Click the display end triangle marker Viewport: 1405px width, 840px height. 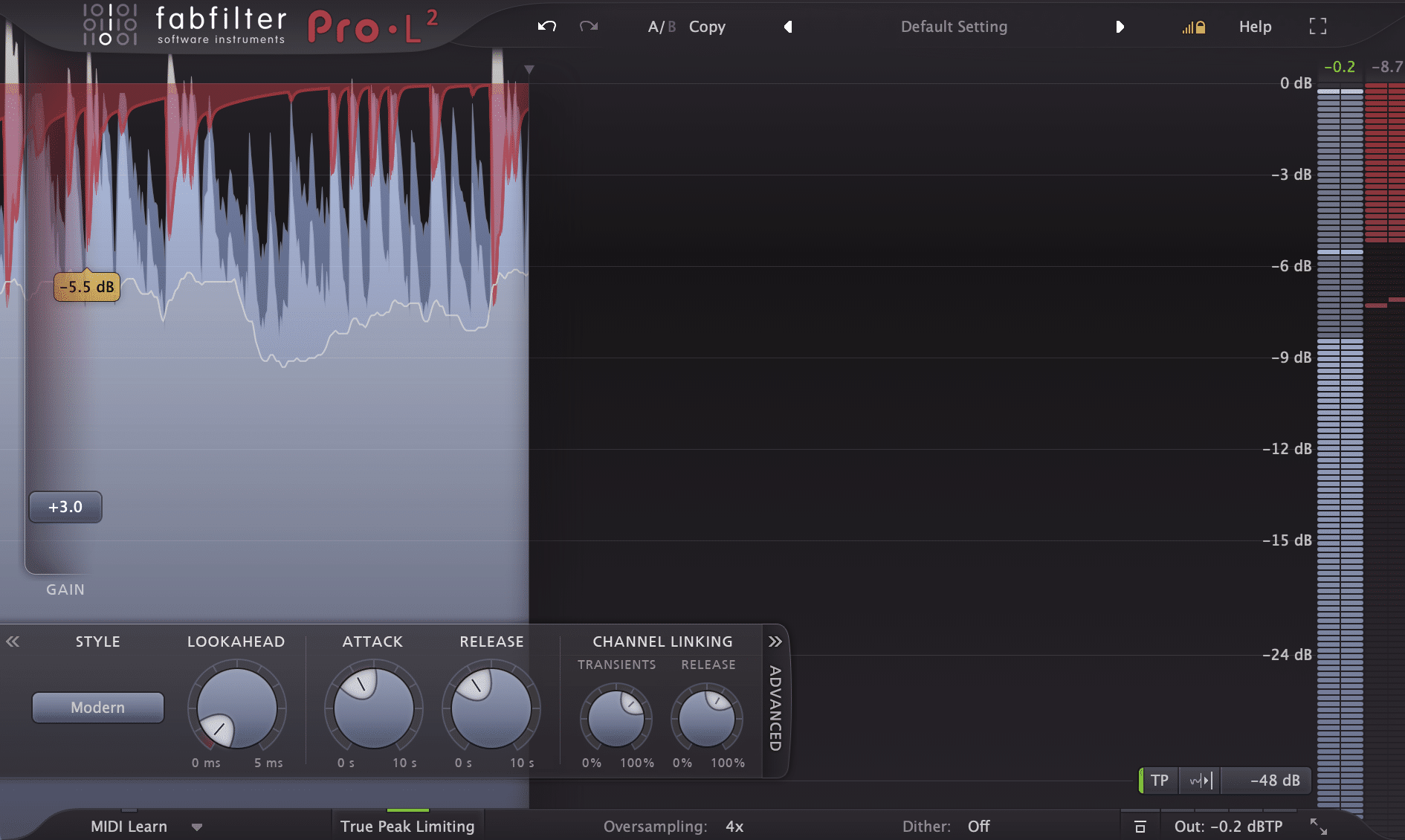tap(529, 69)
